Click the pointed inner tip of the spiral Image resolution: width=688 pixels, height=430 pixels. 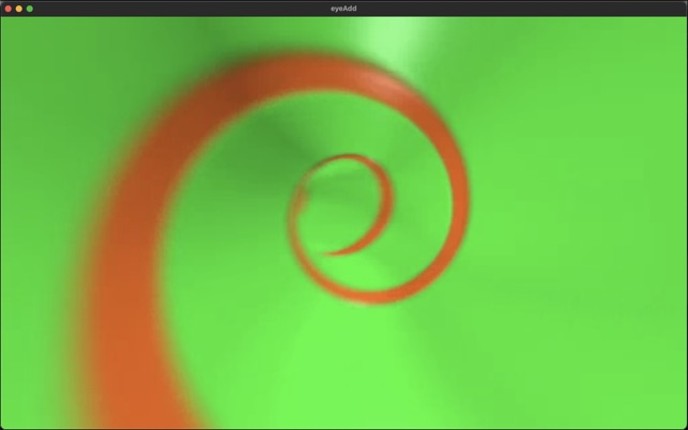point(329,253)
